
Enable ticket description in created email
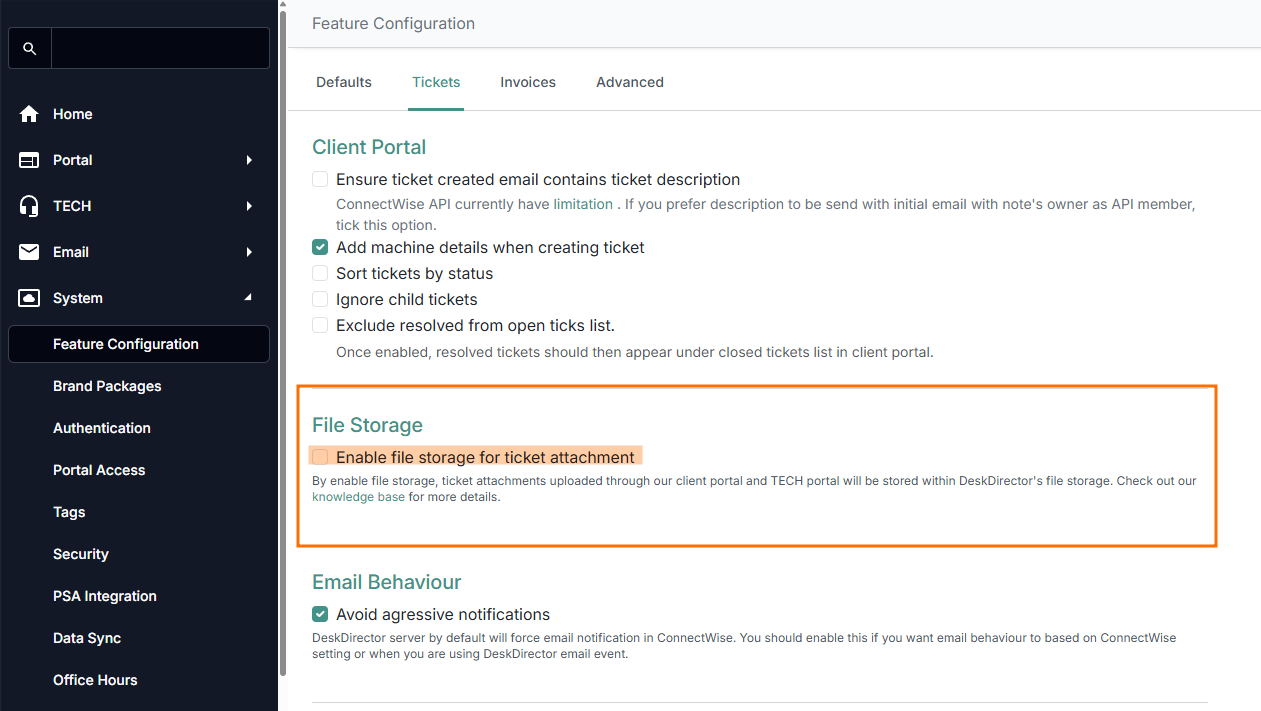click(320, 180)
